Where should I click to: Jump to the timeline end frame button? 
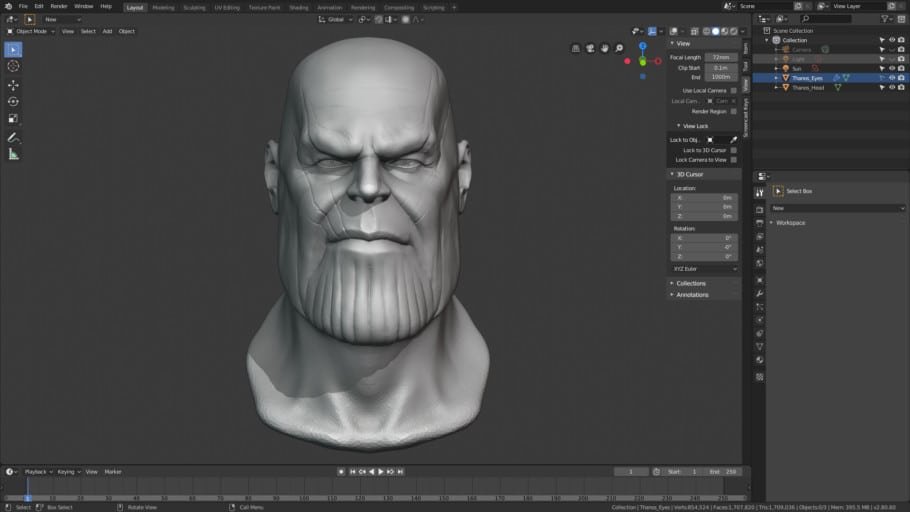pyautogui.click(x=400, y=473)
